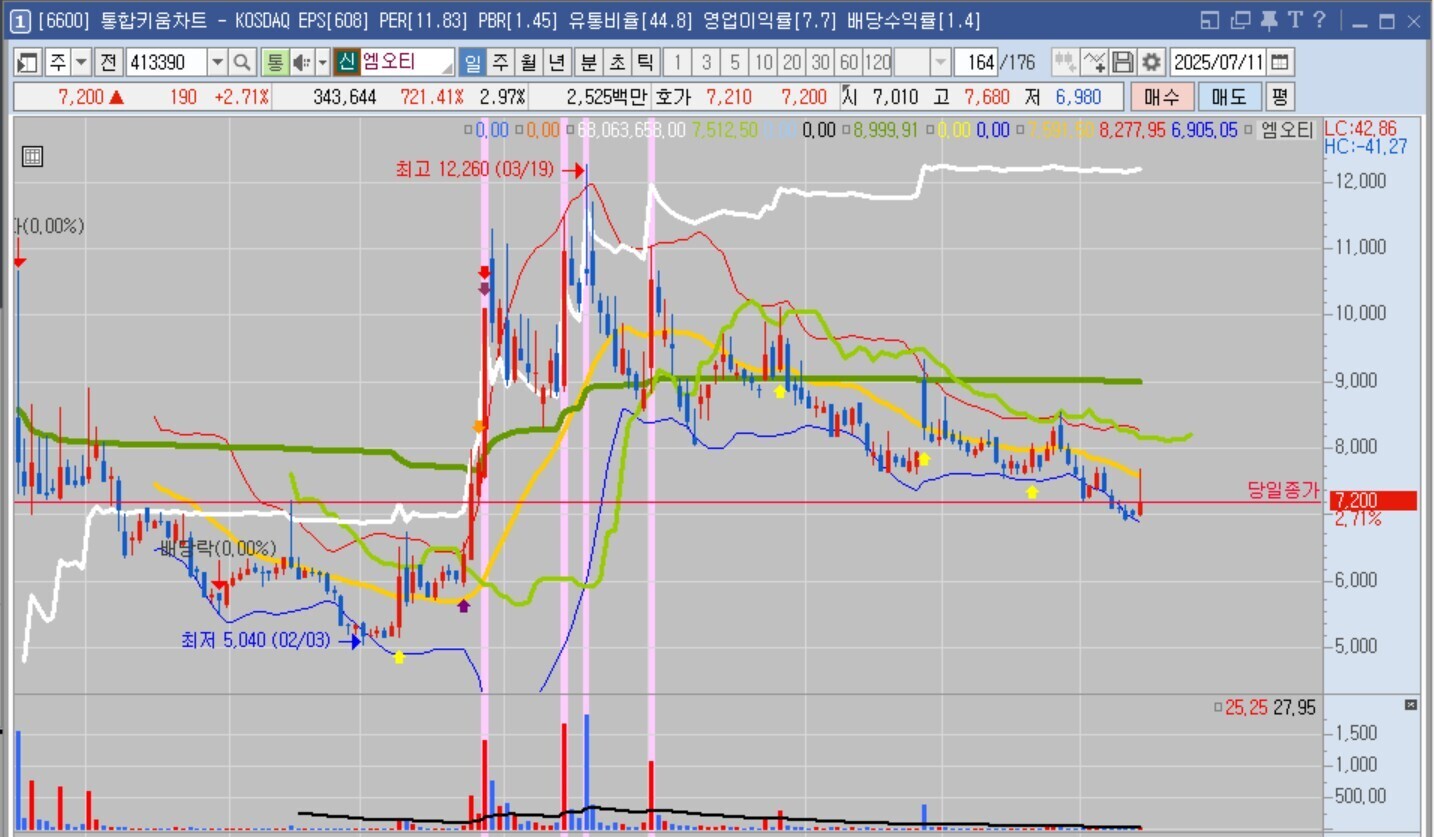
Task: Open the data grid icon on chart
Action: [32, 156]
